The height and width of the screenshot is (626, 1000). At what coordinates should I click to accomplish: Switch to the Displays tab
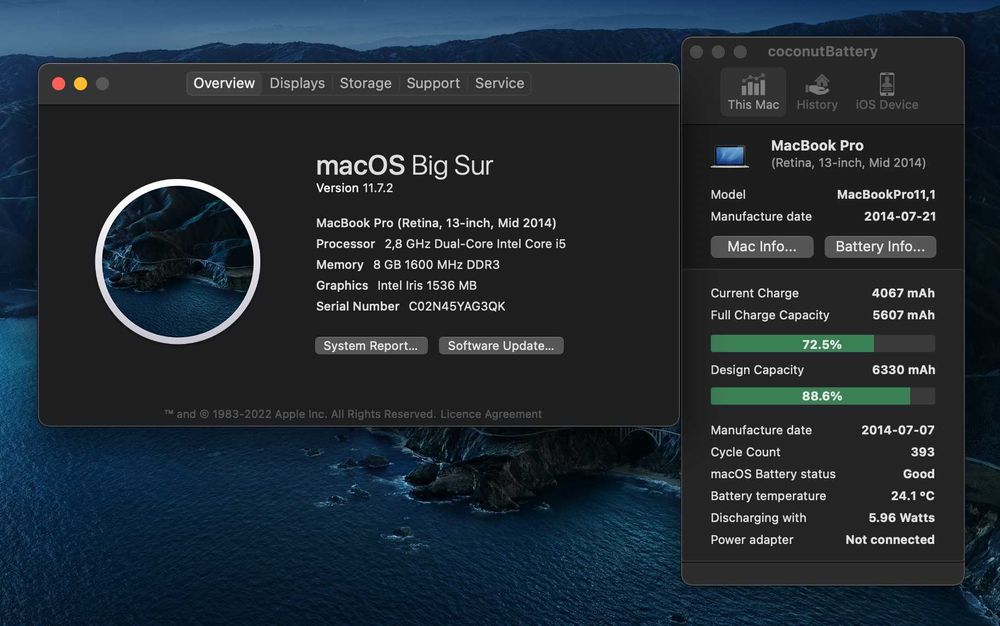tap(297, 84)
